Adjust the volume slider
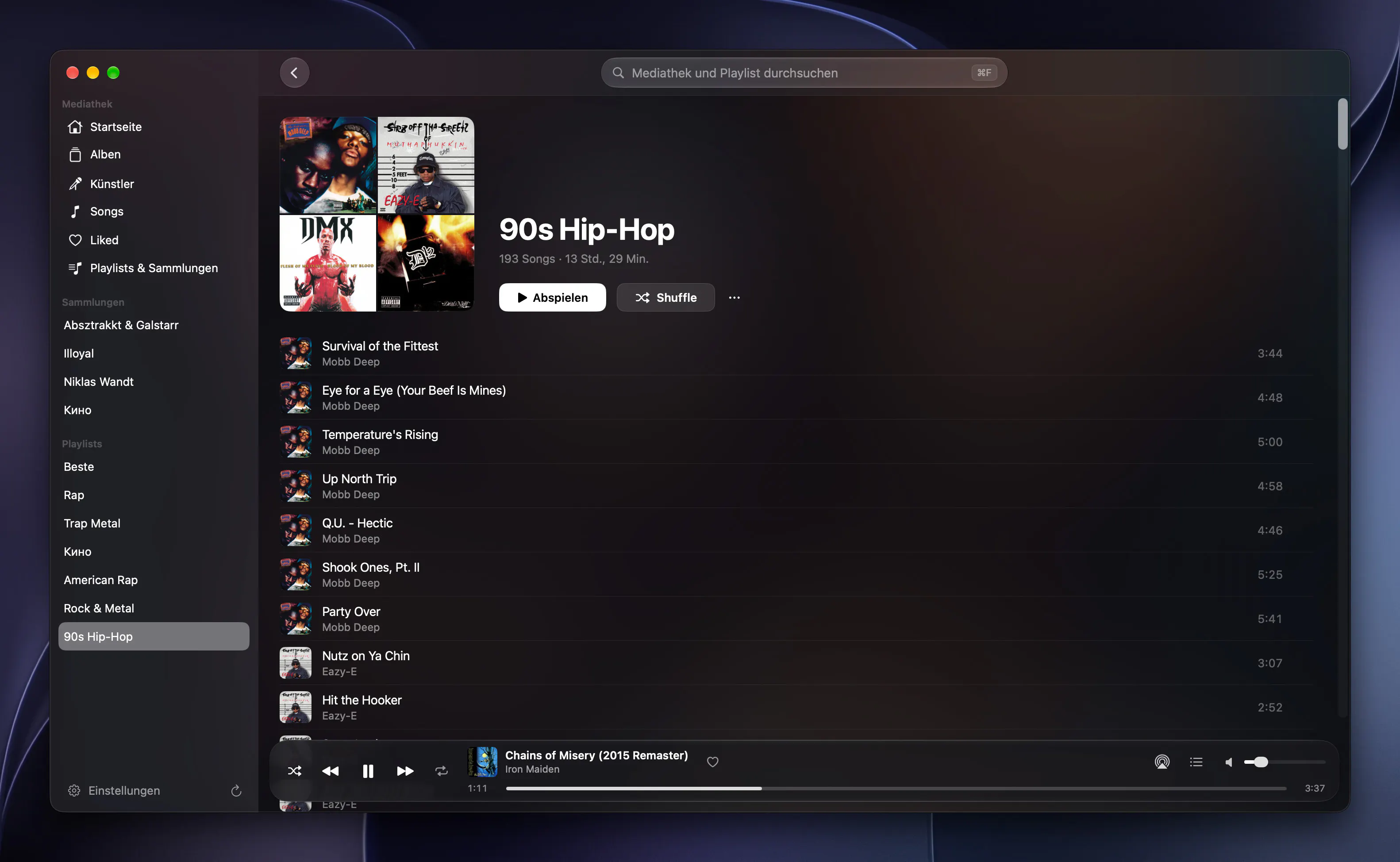The image size is (1400, 862). click(x=1284, y=762)
